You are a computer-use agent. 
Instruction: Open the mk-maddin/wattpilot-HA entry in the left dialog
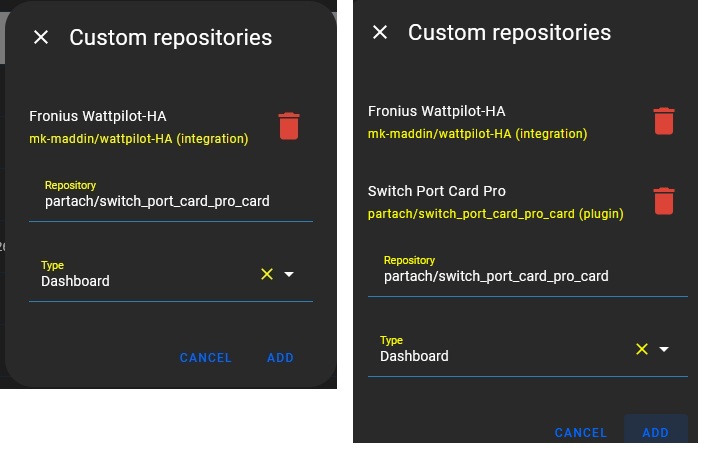(139, 139)
